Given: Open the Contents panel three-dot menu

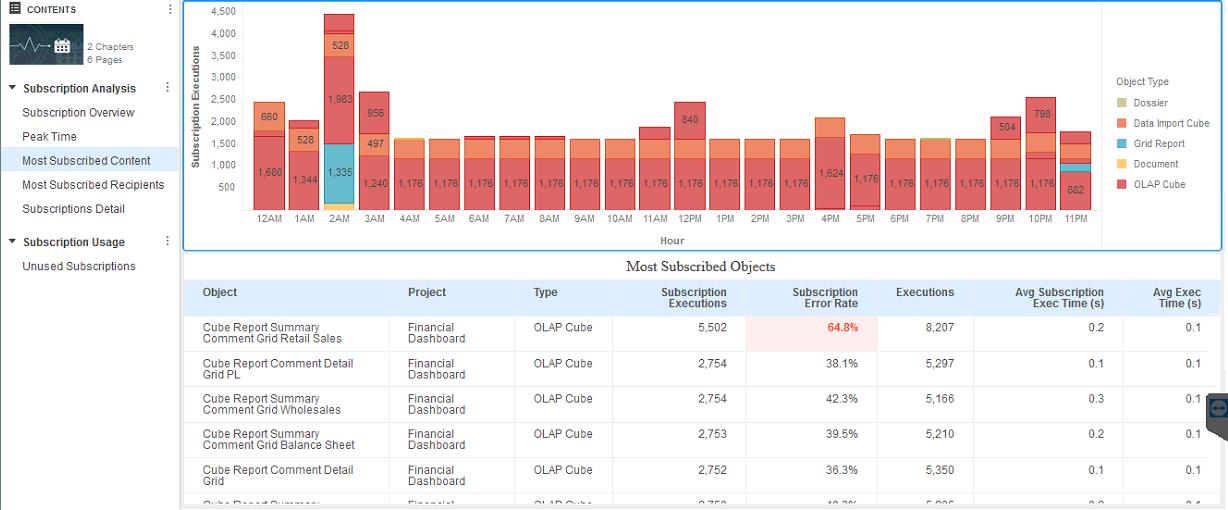Looking at the screenshot, I should pos(170,9).
